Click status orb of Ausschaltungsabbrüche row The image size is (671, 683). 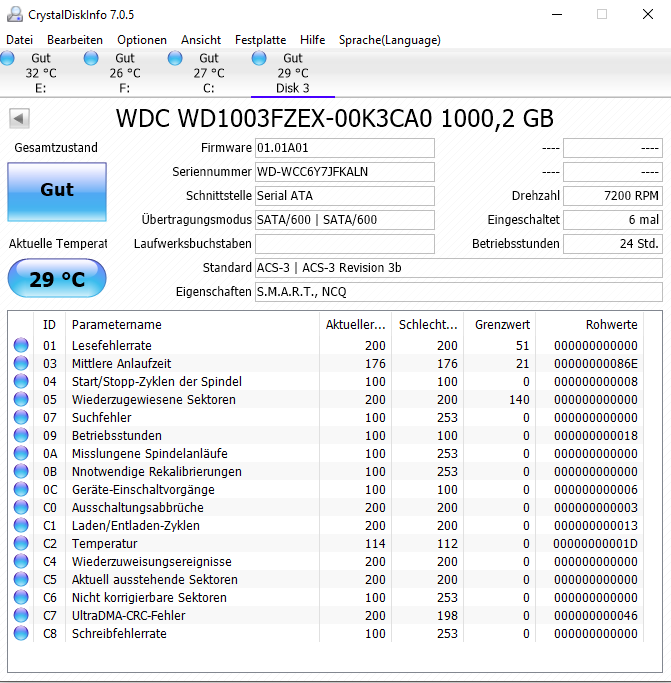21,507
